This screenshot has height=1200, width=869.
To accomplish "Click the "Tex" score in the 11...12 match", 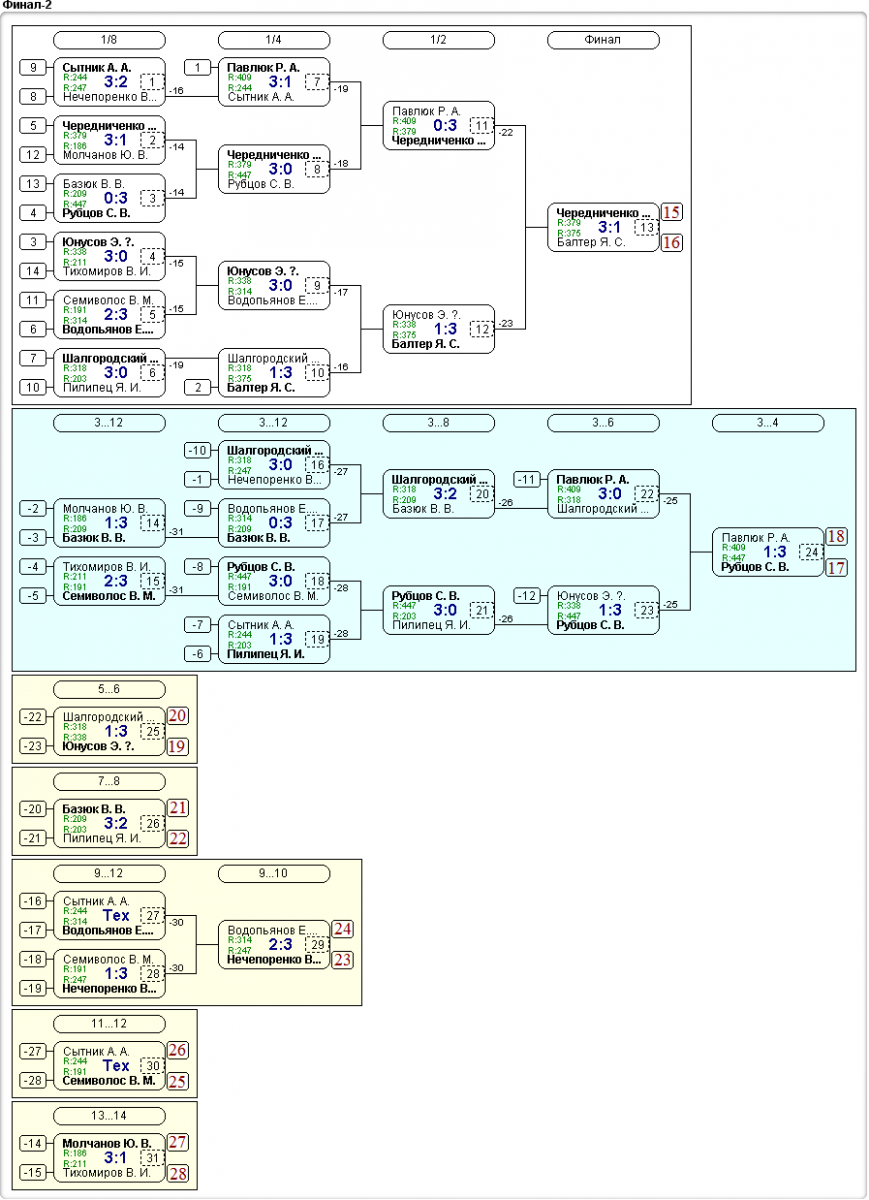I will point(116,1065).
